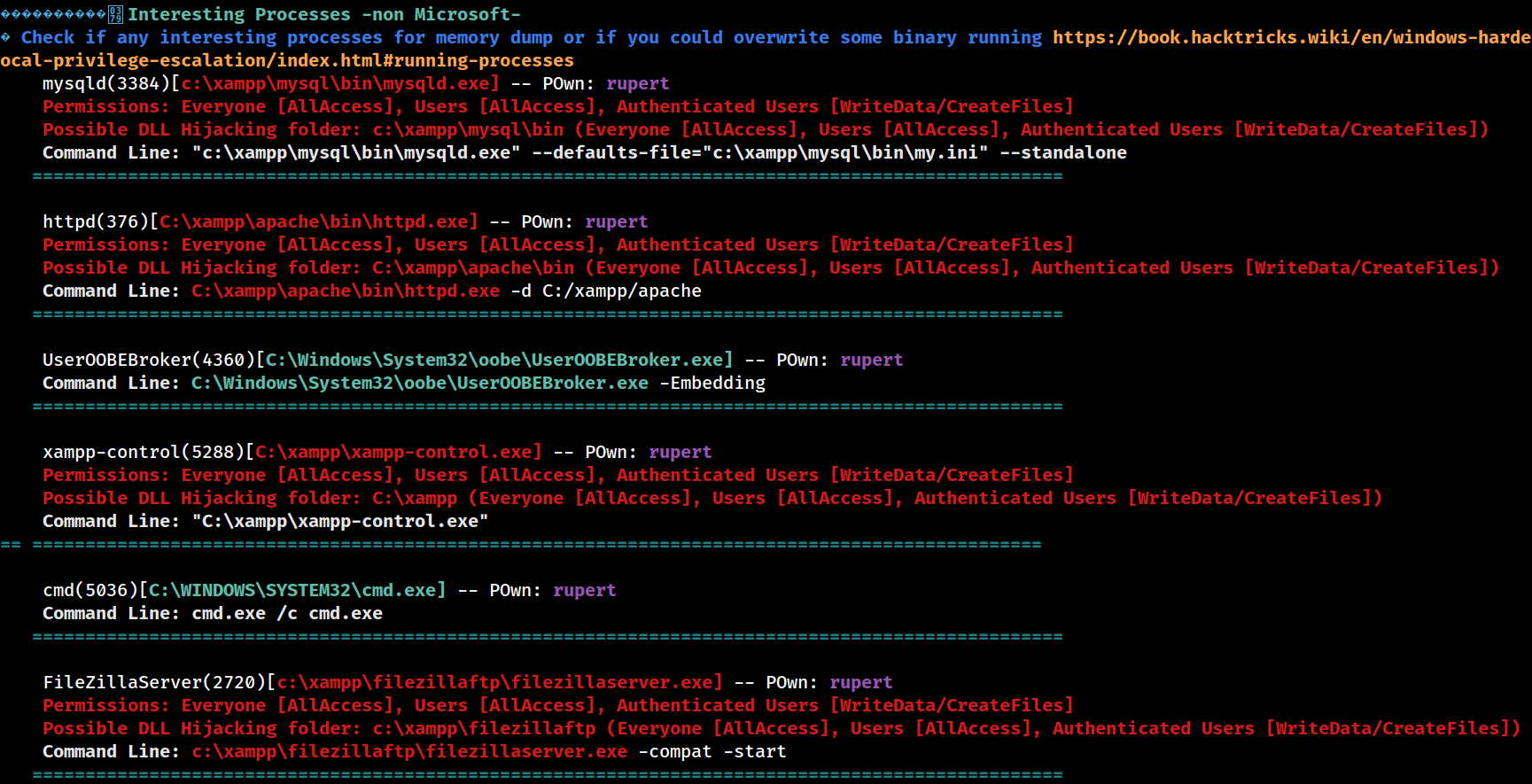This screenshot has width=1532, height=784.
Task: Click the C:\WINDOWS\SYSTEM32\cmd.exe path
Action: (292, 590)
